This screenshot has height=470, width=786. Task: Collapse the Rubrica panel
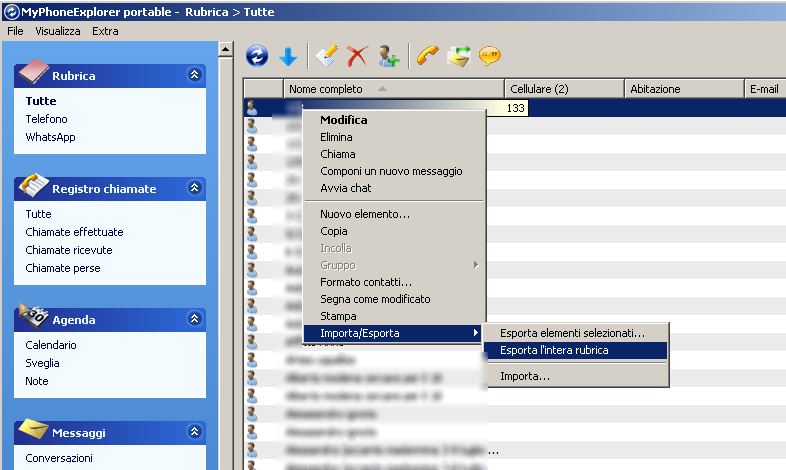[194, 75]
